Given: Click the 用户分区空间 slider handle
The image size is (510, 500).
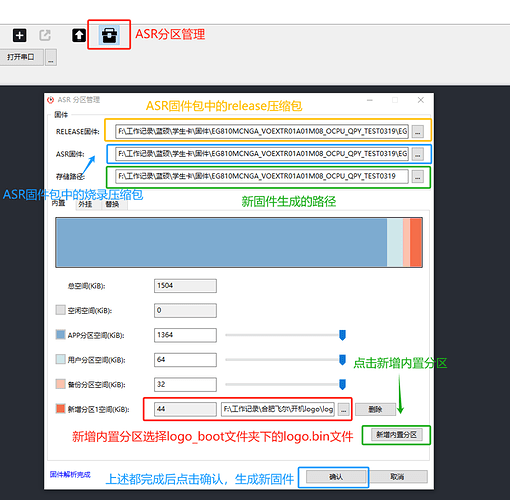Looking at the screenshot, I should [x=342, y=360].
